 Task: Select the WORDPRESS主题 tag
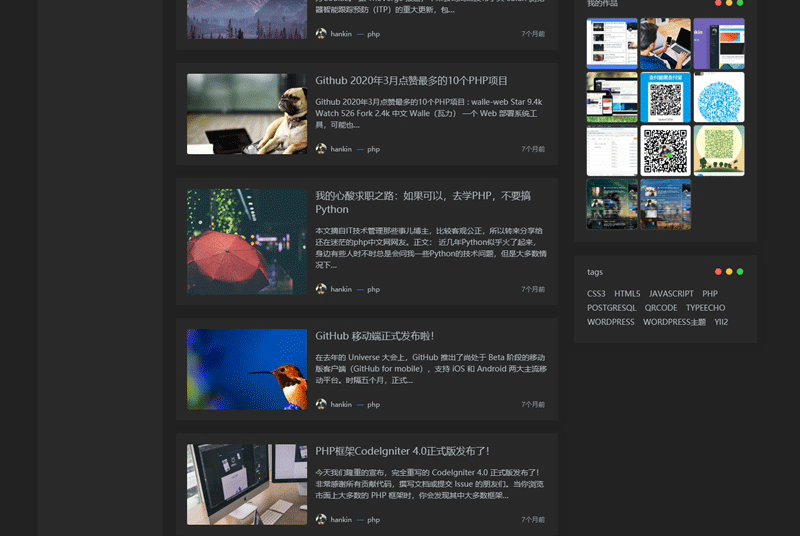[x=674, y=322]
